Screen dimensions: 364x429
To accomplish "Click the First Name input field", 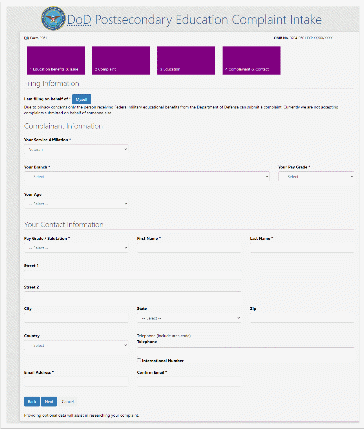I will [x=189, y=248].
